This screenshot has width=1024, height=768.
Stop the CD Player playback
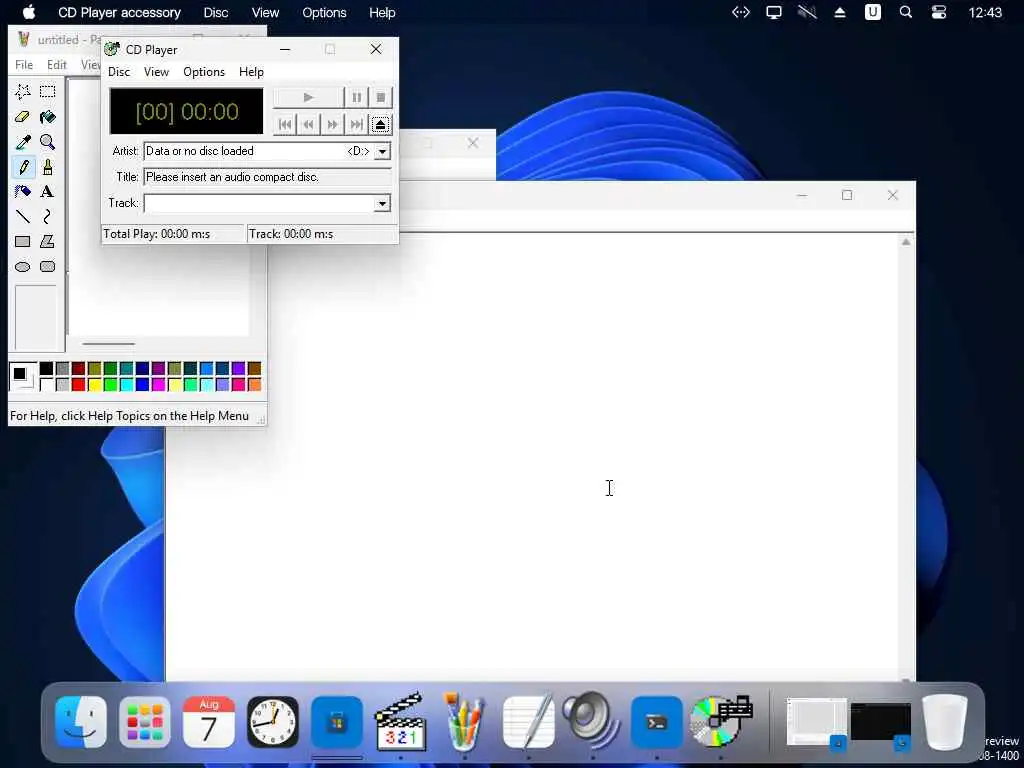pyautogui.click(x=381, y=97)
